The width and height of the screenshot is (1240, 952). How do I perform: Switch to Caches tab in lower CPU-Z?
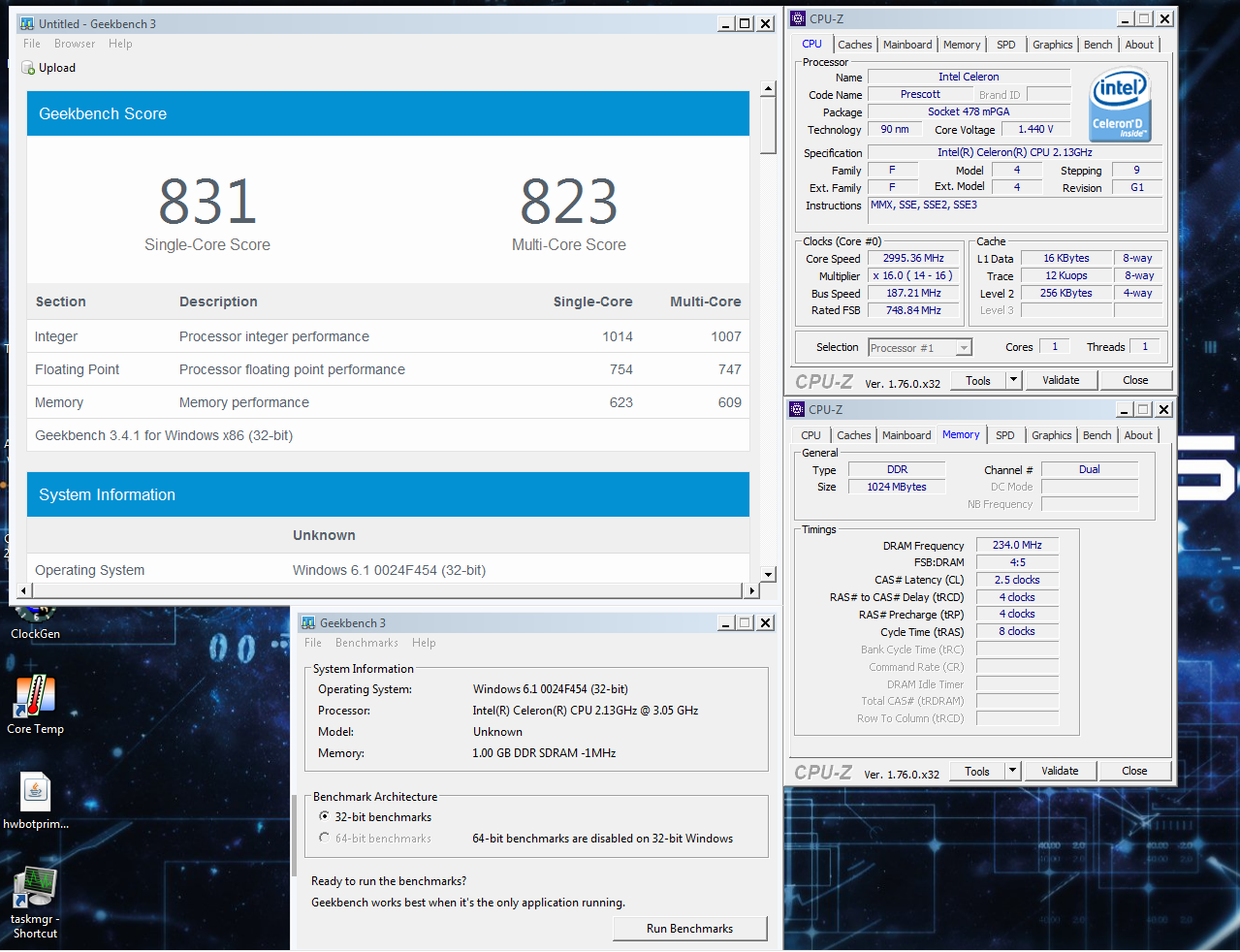coord(854,435)
